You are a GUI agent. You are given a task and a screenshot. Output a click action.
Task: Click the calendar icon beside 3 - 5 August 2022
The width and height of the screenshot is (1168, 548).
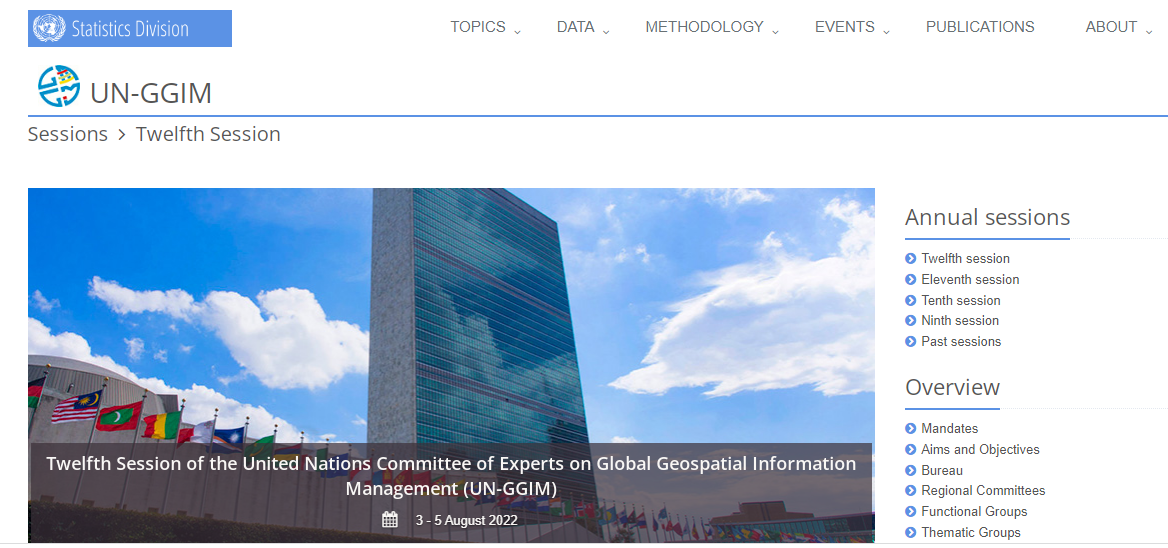(x=390, y=519)
